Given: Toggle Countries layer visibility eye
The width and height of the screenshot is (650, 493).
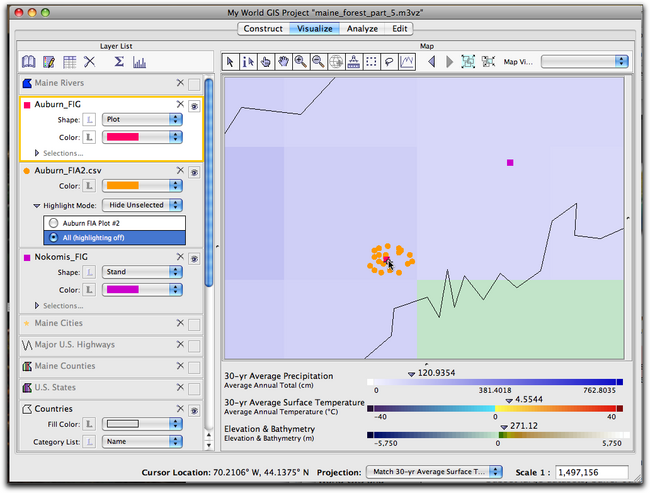Looking at the screenshot, I should 194,411.
